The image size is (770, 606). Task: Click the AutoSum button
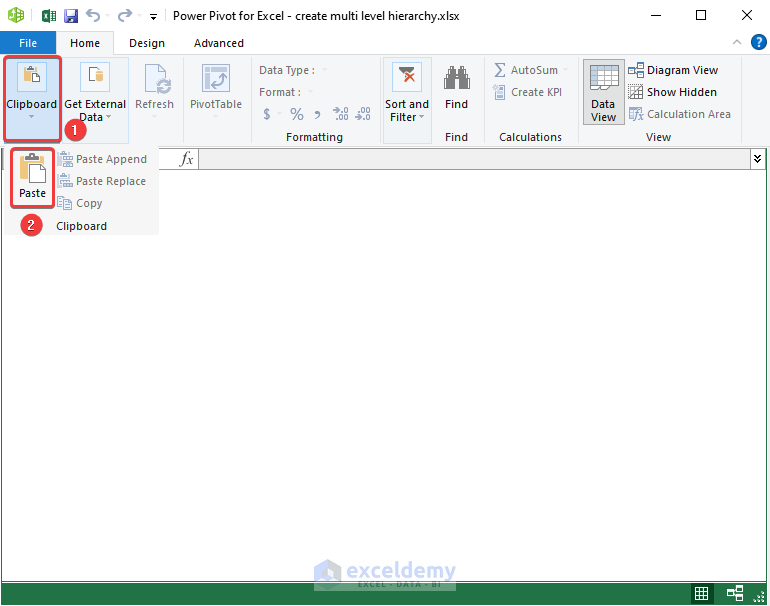[526, 70]
